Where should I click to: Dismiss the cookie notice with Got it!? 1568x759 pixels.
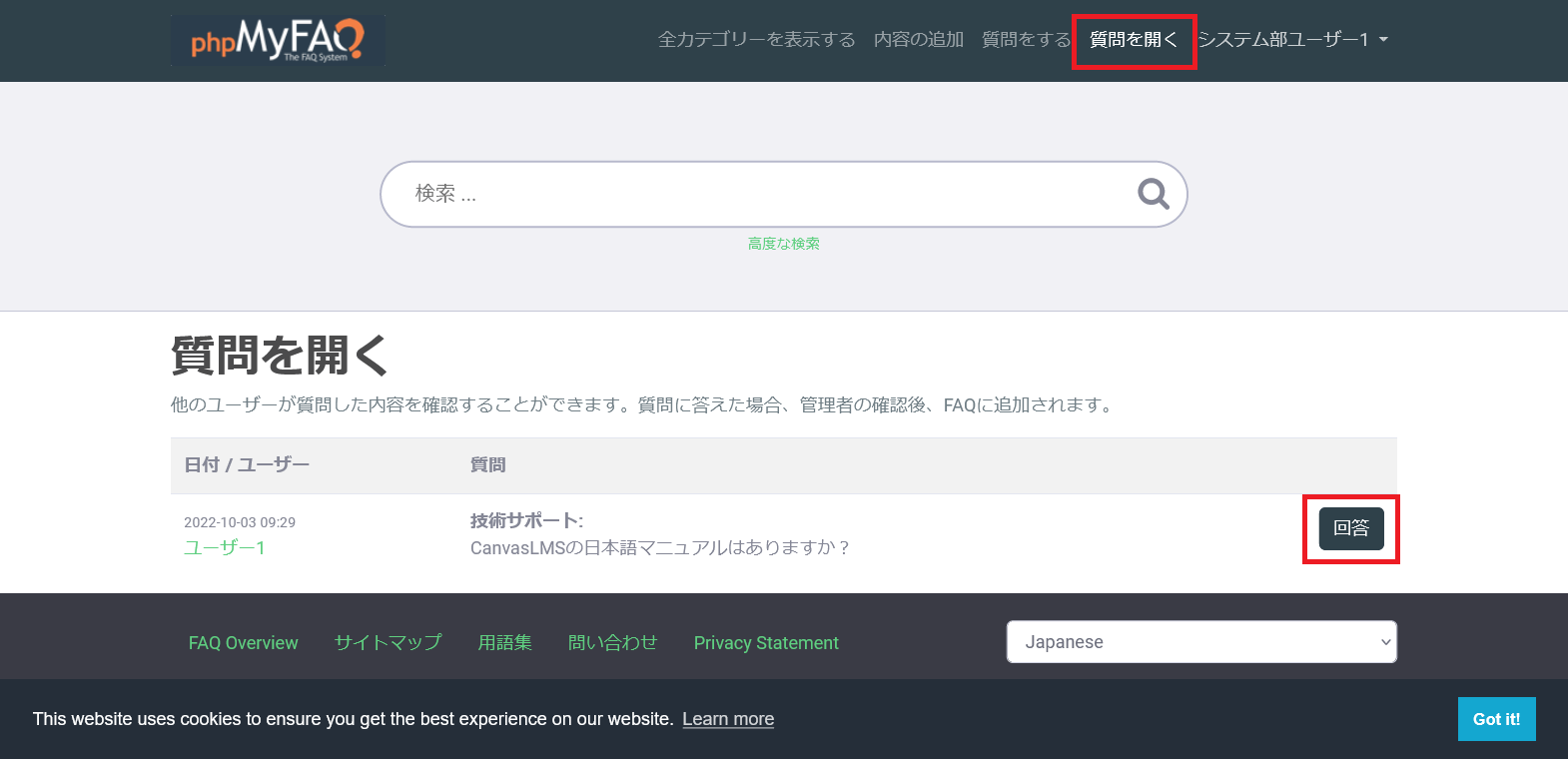coord(1495,719)
